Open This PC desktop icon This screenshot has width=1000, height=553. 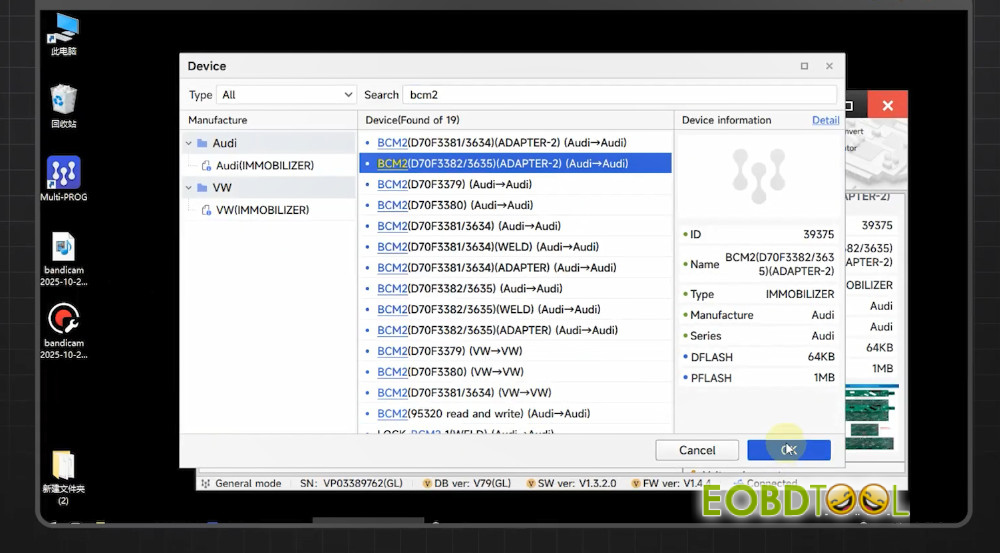tap(64, 28)
